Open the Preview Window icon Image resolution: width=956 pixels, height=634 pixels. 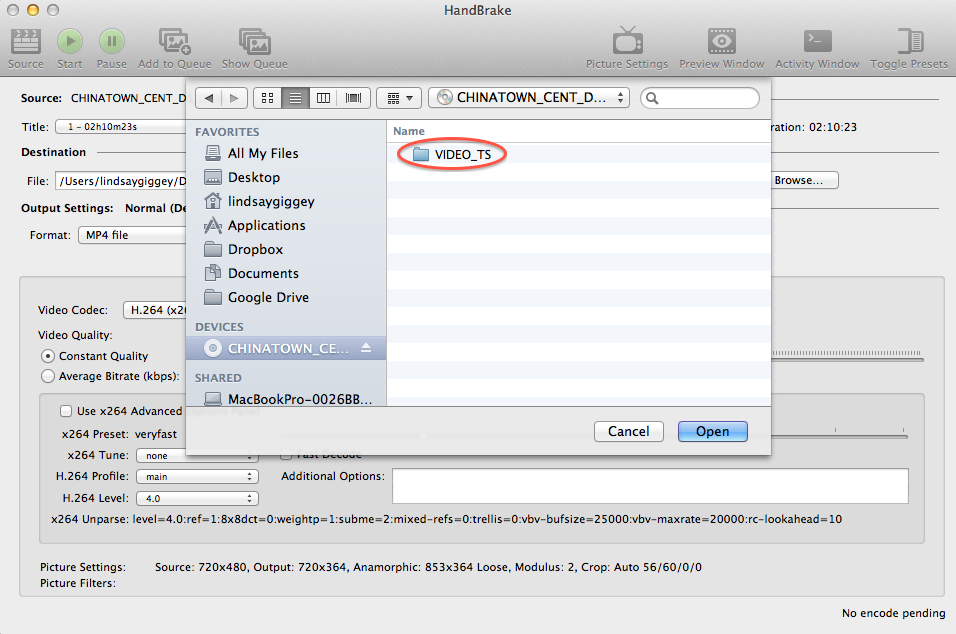(x=721, y=48)
